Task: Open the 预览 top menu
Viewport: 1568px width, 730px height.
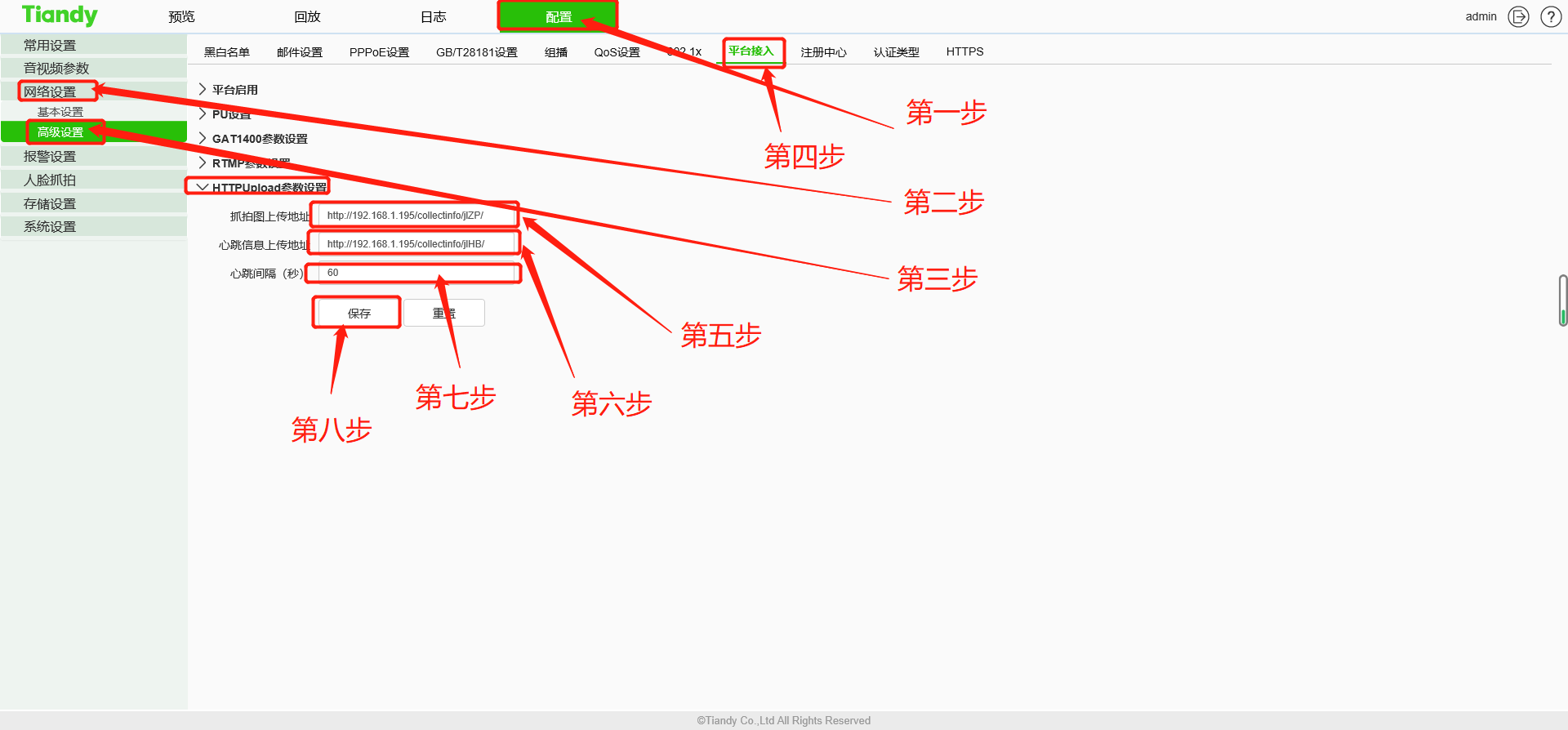Action: coord(181,16)
